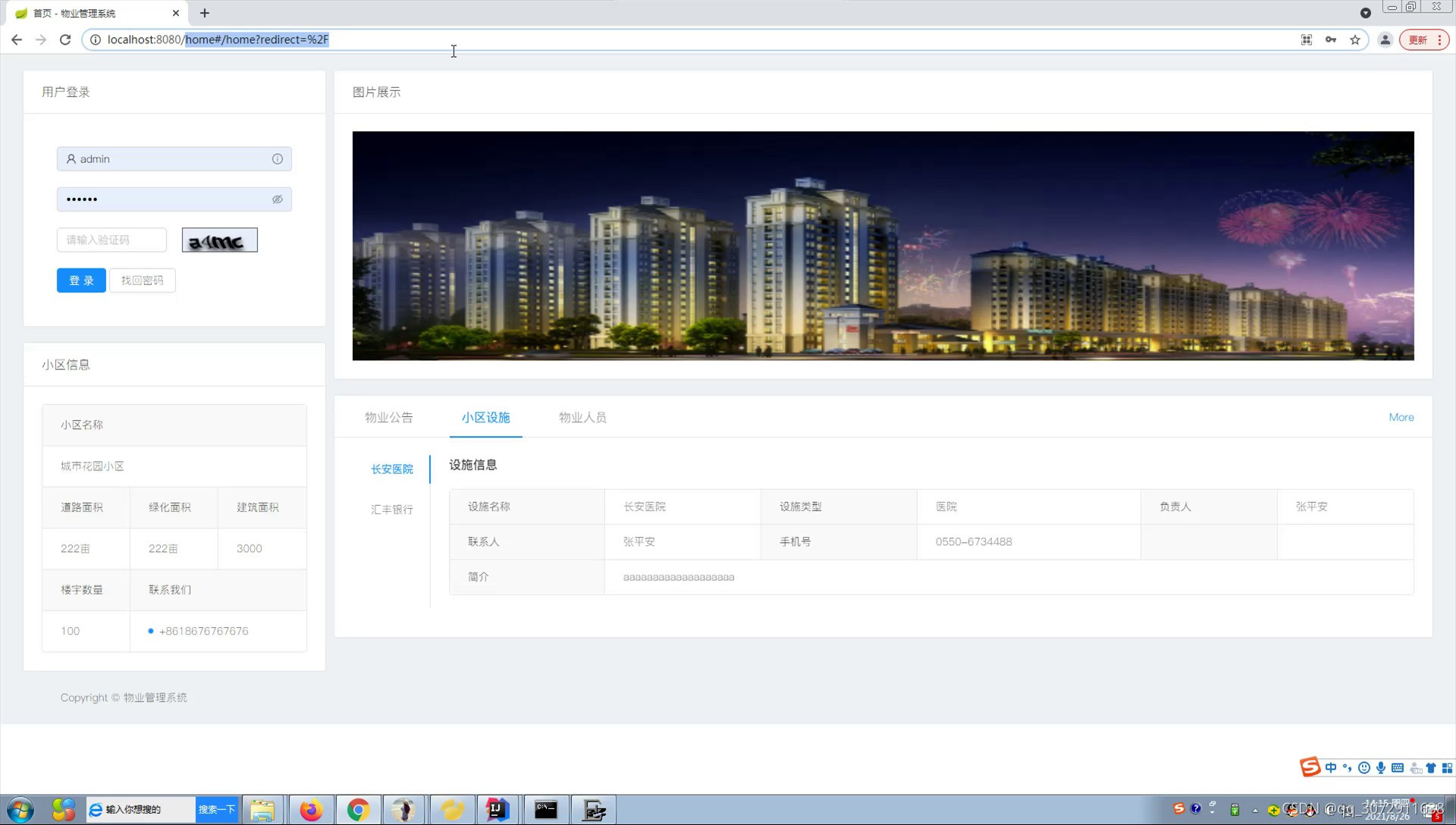The image size is (1456, 825).
Task: Open a new browser tab
Action: (205, 13)
